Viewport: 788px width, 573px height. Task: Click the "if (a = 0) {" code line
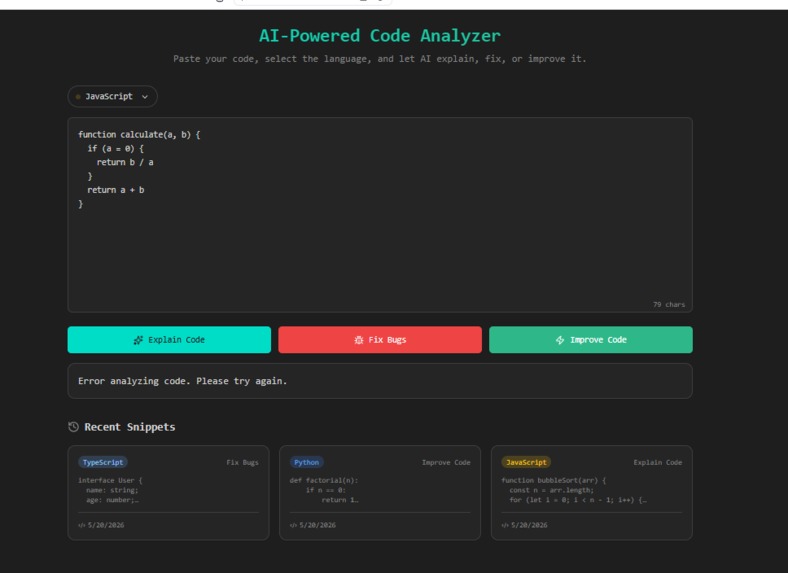[x=116, y=149]
